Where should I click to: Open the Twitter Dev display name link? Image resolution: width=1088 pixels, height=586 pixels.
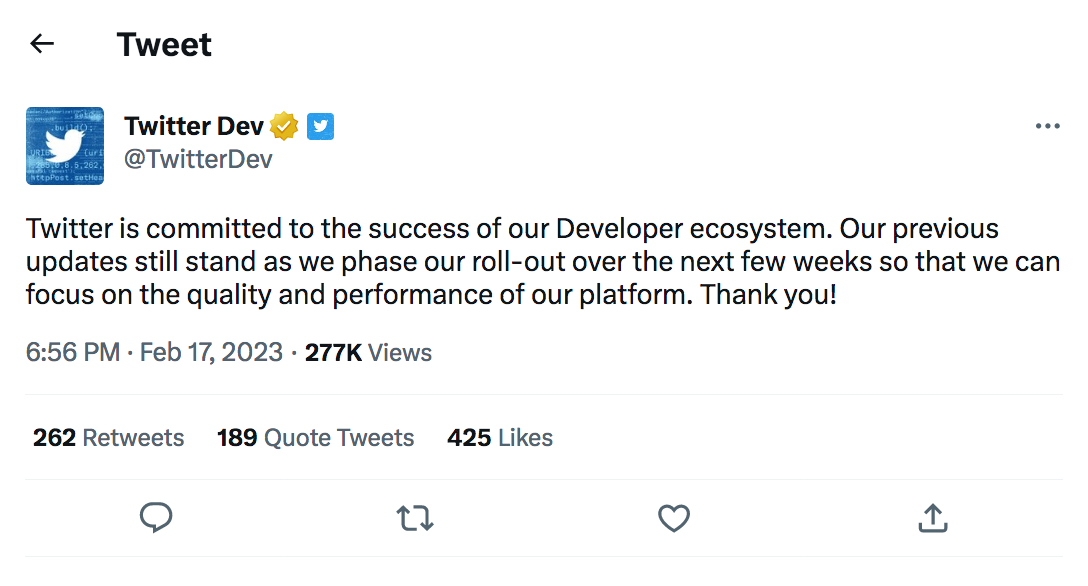pyautogui.click(x=194, y=126)
